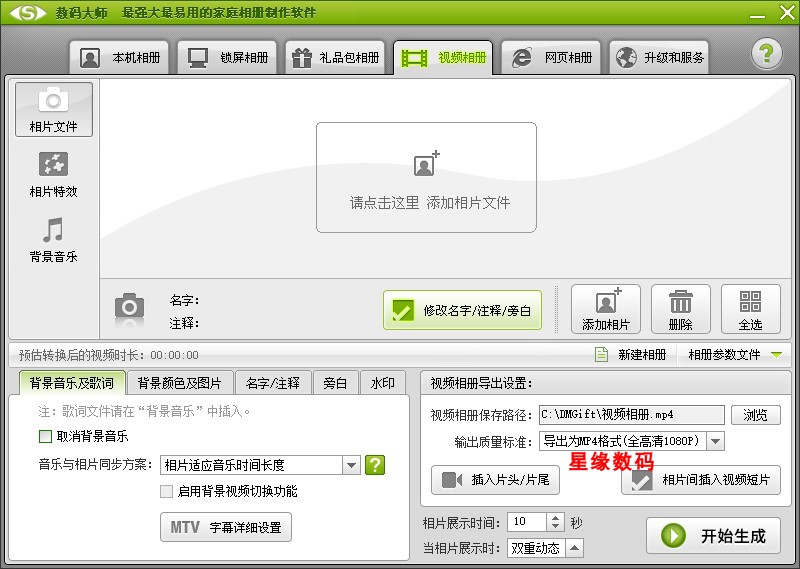The height and width of the screenshot is (569, 800).
Task: Click 新建相册 text link
Action: 642,354
